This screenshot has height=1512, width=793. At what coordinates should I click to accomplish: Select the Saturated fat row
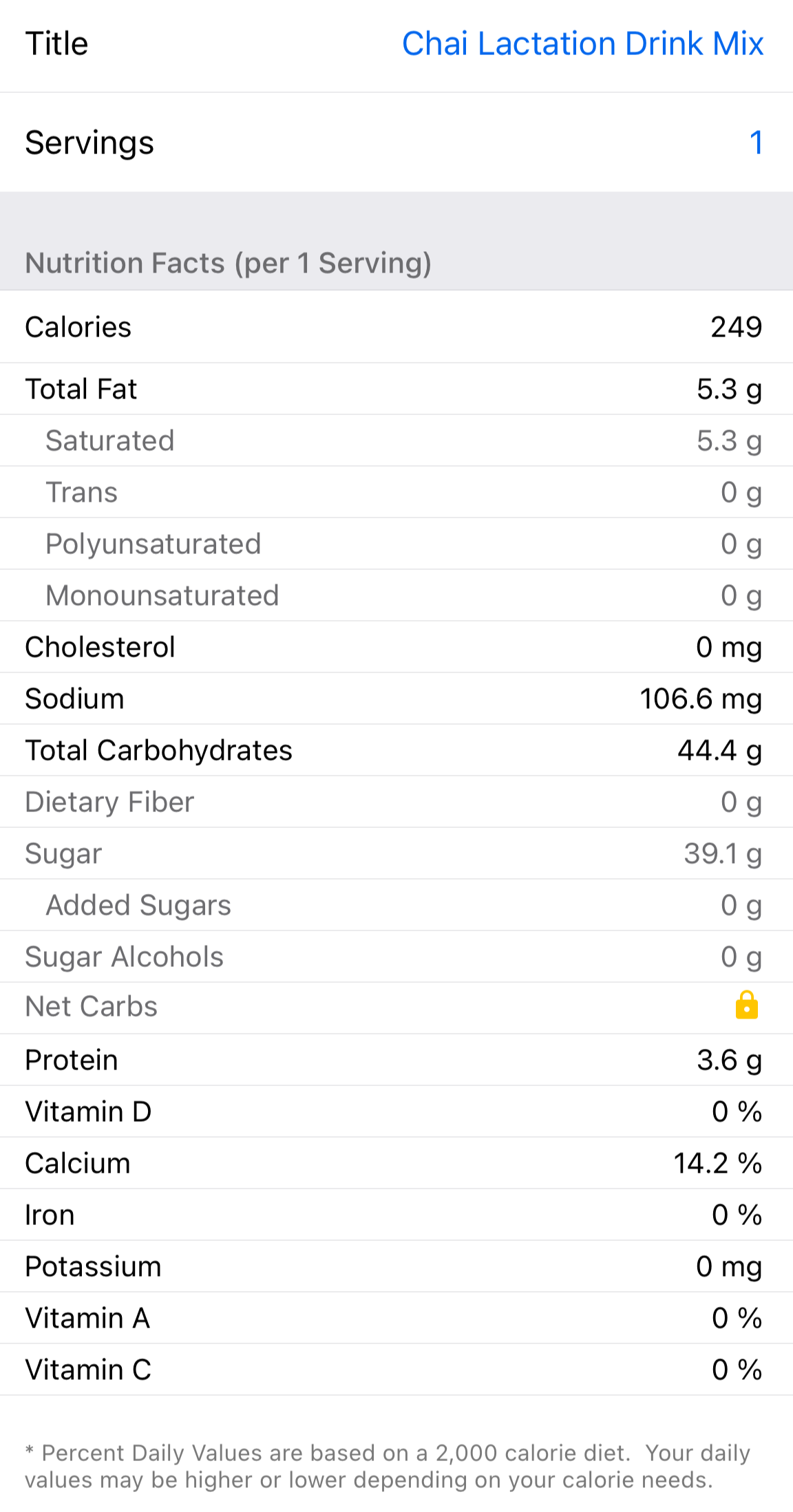click(x=396, y=441)
